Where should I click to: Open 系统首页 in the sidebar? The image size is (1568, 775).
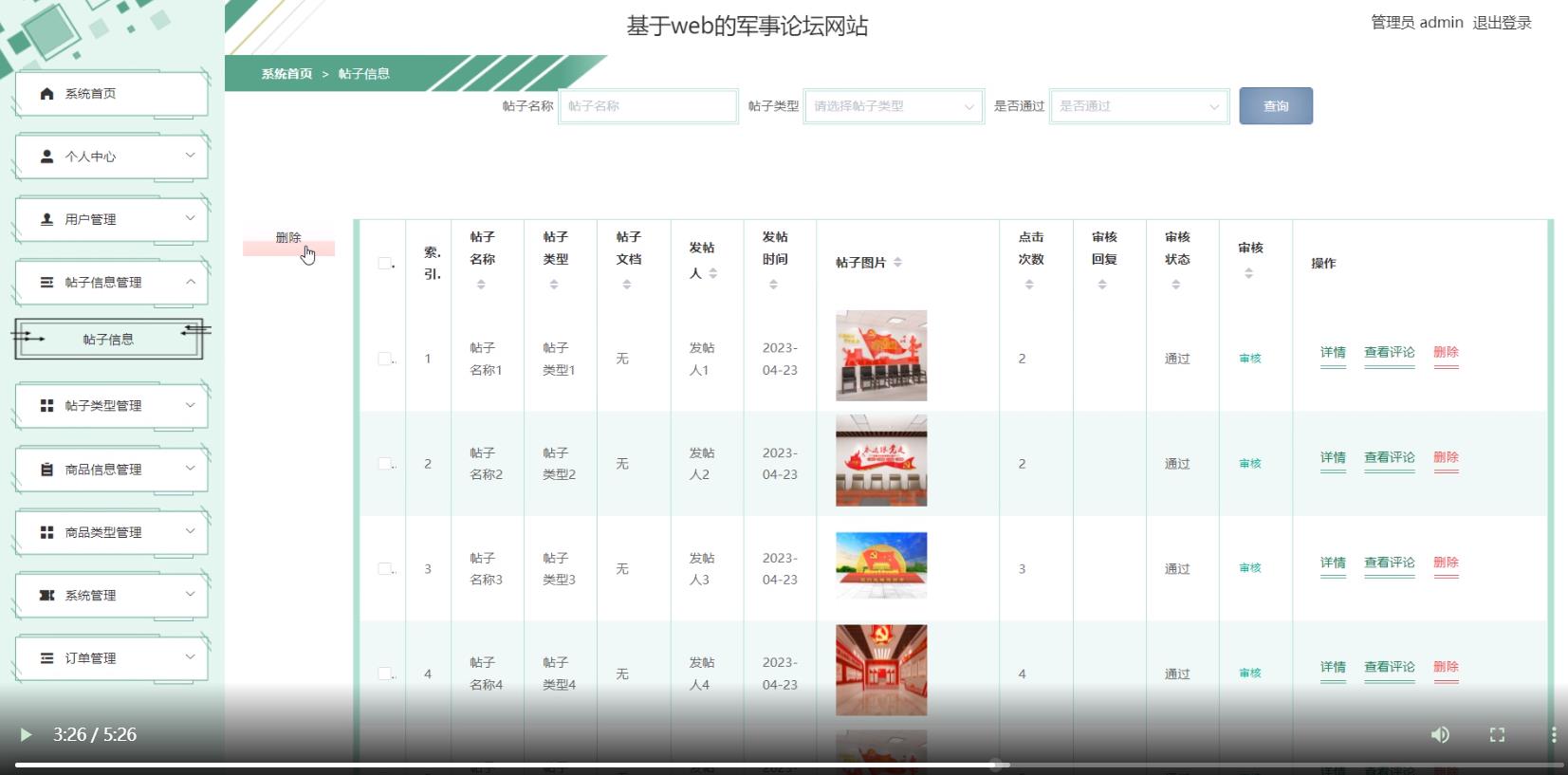click(112, 94)
